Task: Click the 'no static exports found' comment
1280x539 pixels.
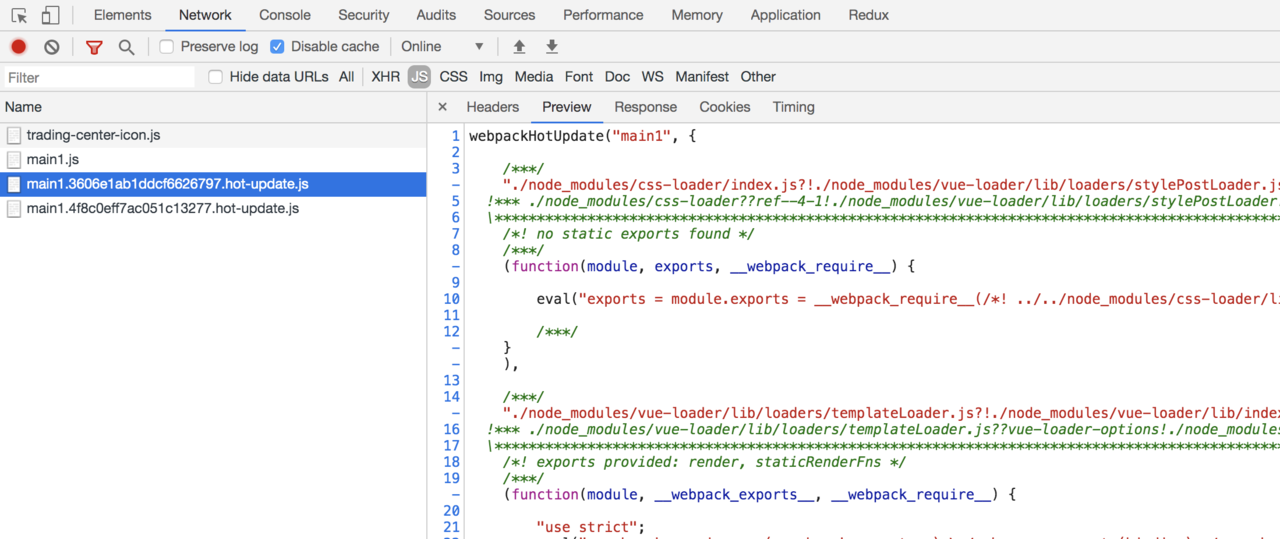Action: tap(628, 234)
